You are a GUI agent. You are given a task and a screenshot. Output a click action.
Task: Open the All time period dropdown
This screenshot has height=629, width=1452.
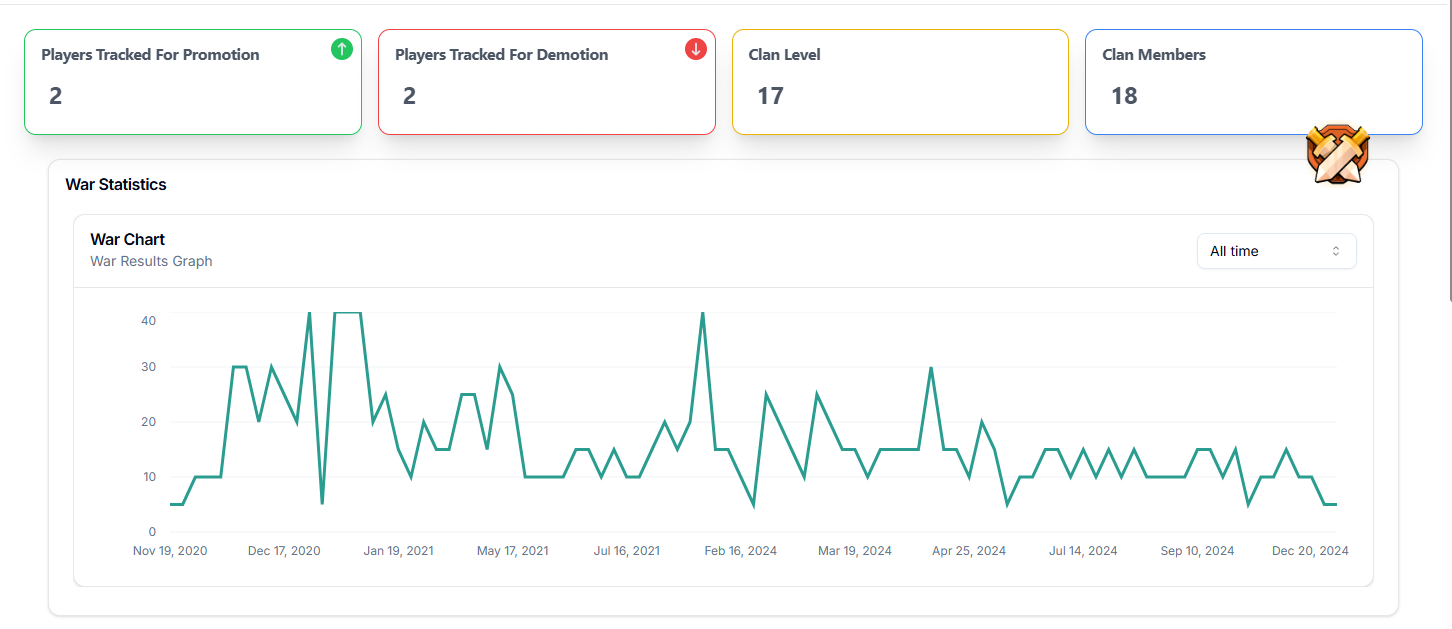[1276, 250]
